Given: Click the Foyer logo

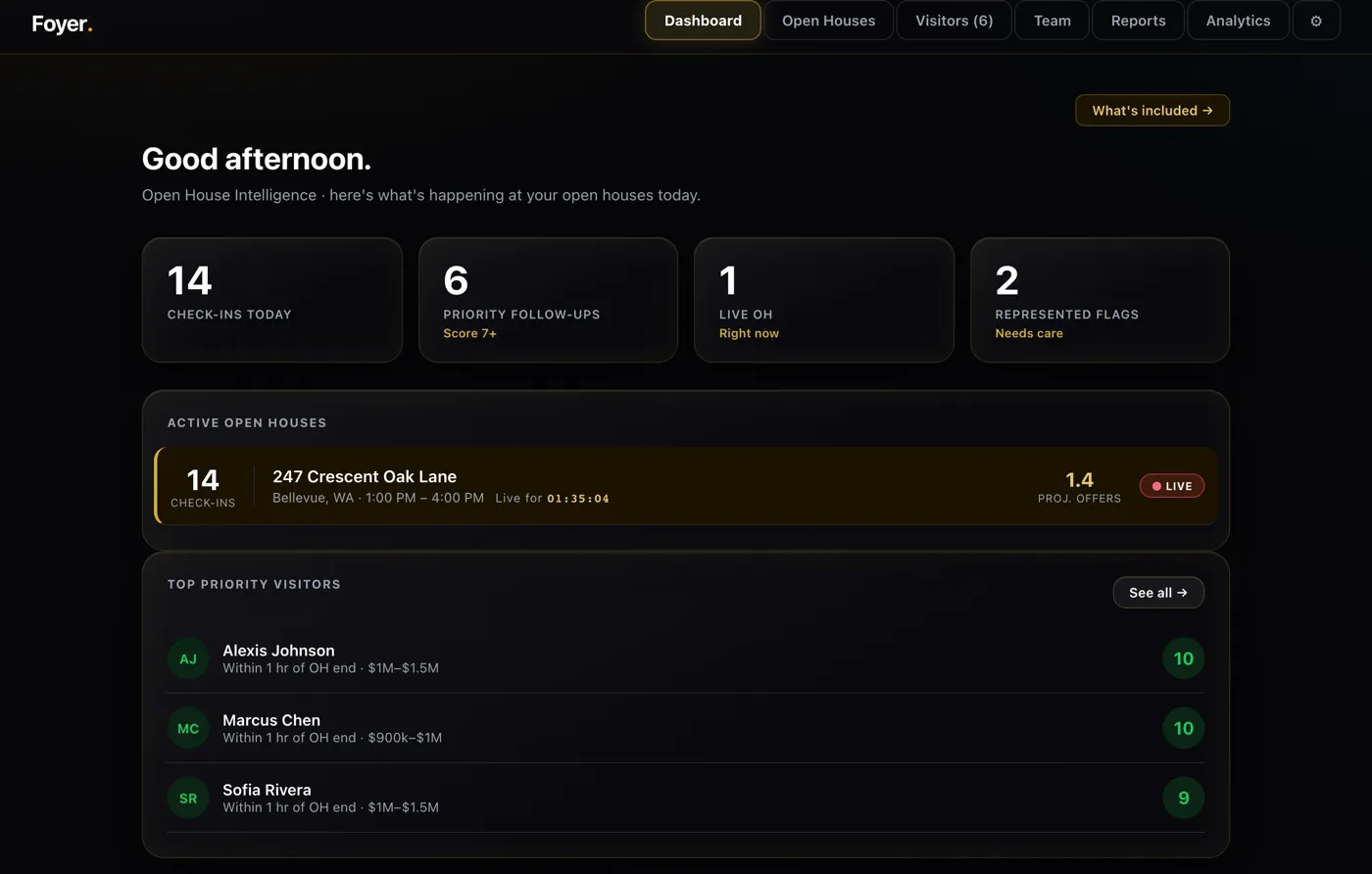Looking at the screenshot, I should pyautogui.click(x=62, y=24).
